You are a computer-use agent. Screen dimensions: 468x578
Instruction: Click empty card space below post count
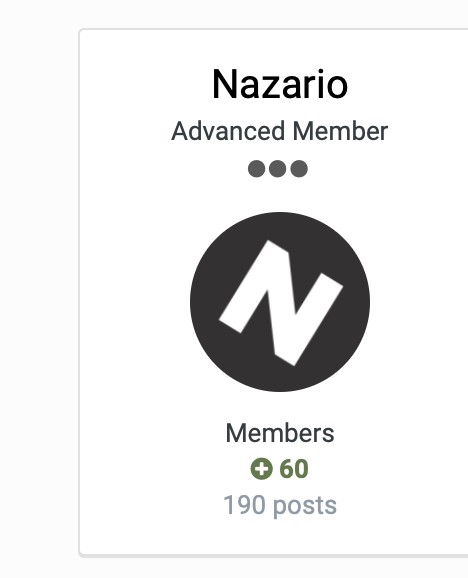pyautogui.click(x=280, y=536)
